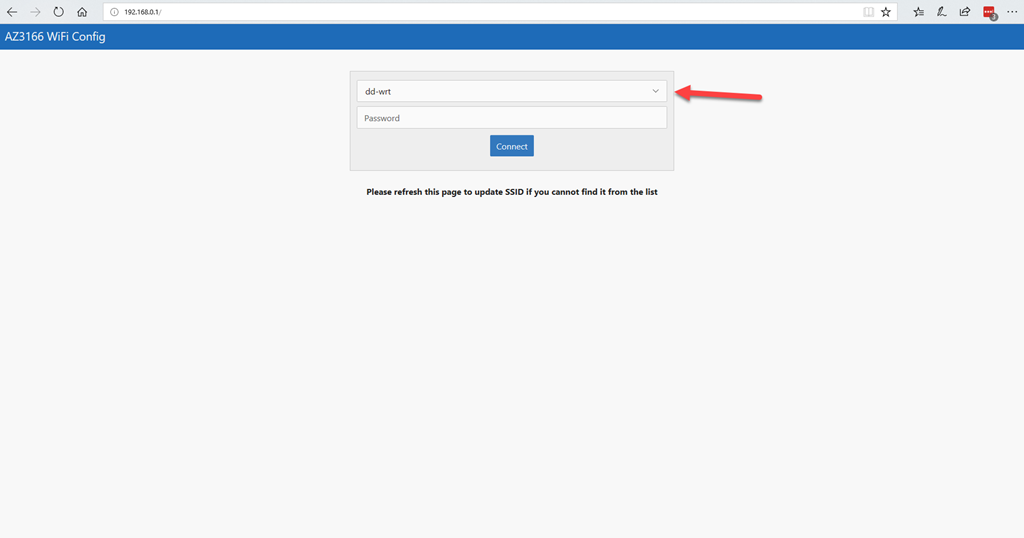Click the Password input field
The image size is (1024, 538).
coord(512,118)
